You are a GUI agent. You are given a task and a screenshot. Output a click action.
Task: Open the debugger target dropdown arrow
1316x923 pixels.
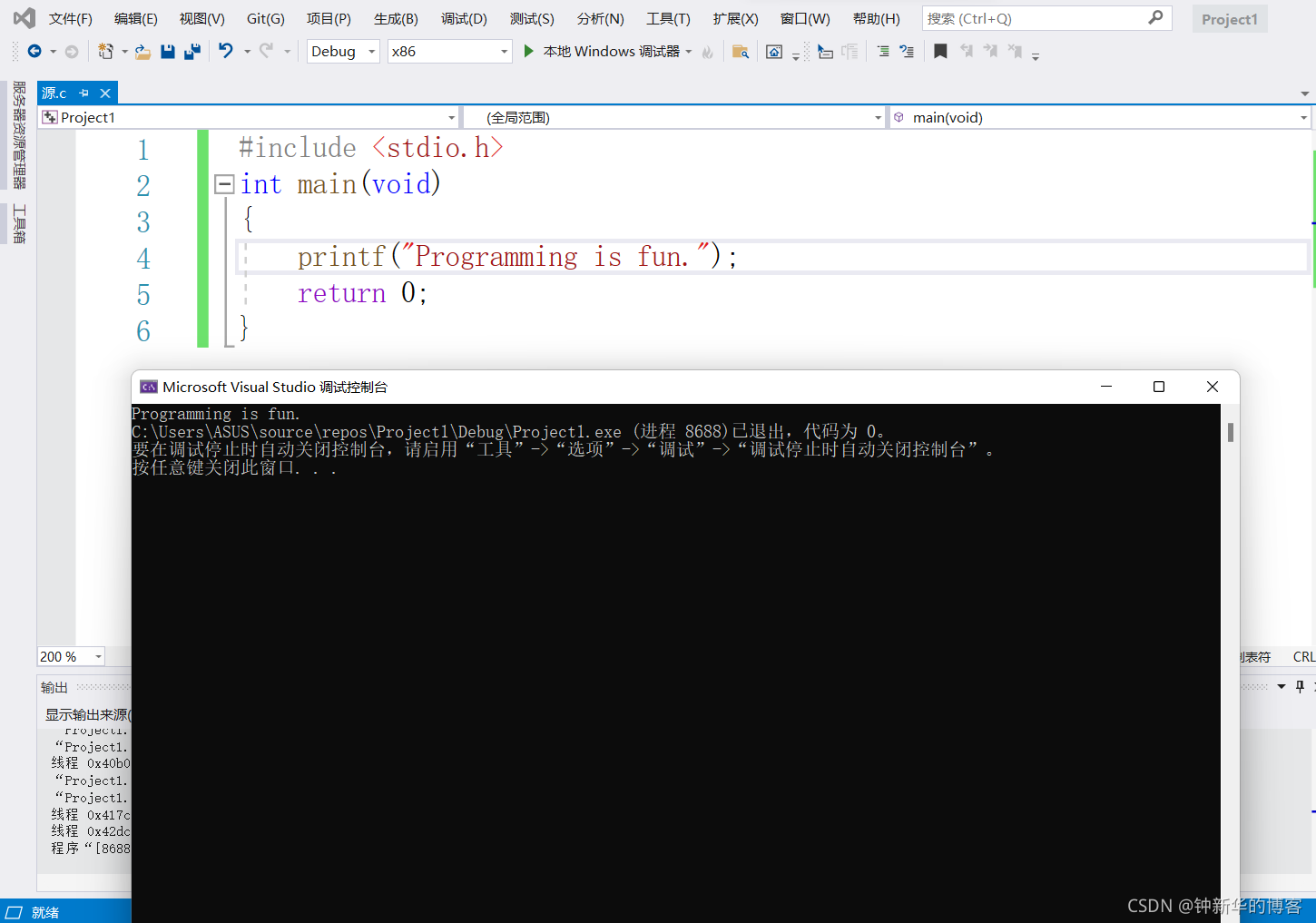click(x=689, y=52)
